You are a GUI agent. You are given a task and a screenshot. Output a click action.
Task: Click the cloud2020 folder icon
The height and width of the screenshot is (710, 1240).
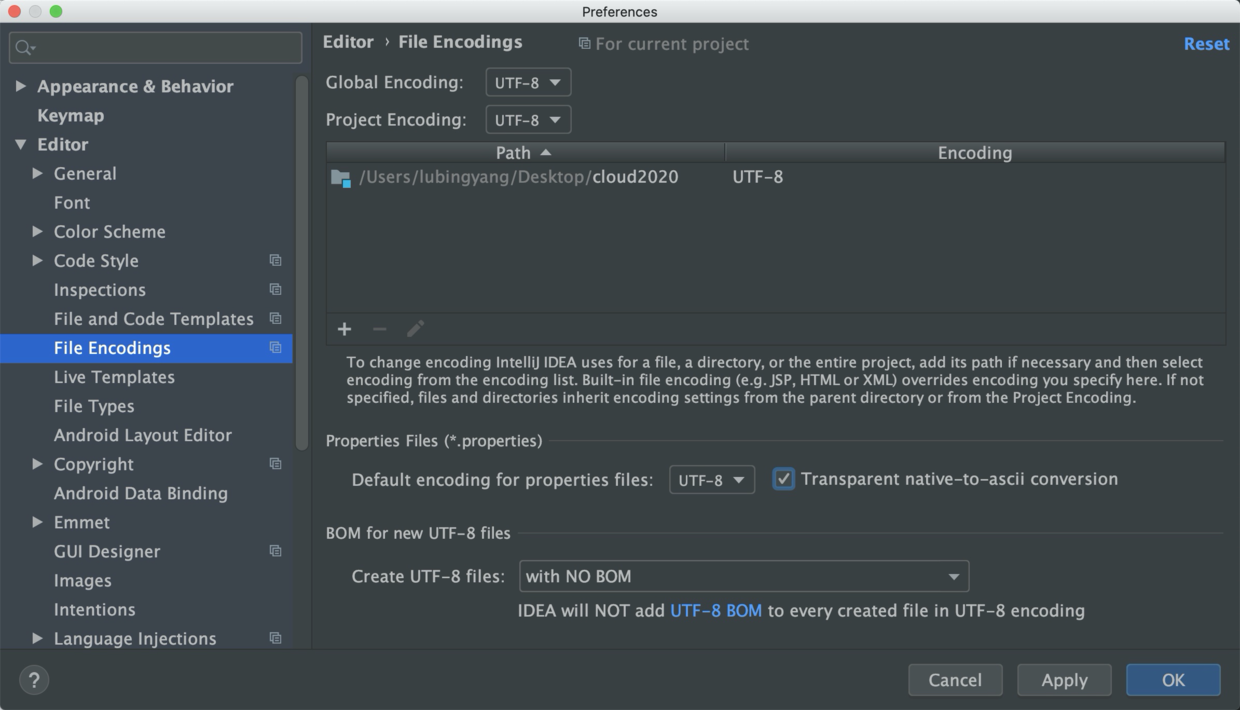coord(340,178)
